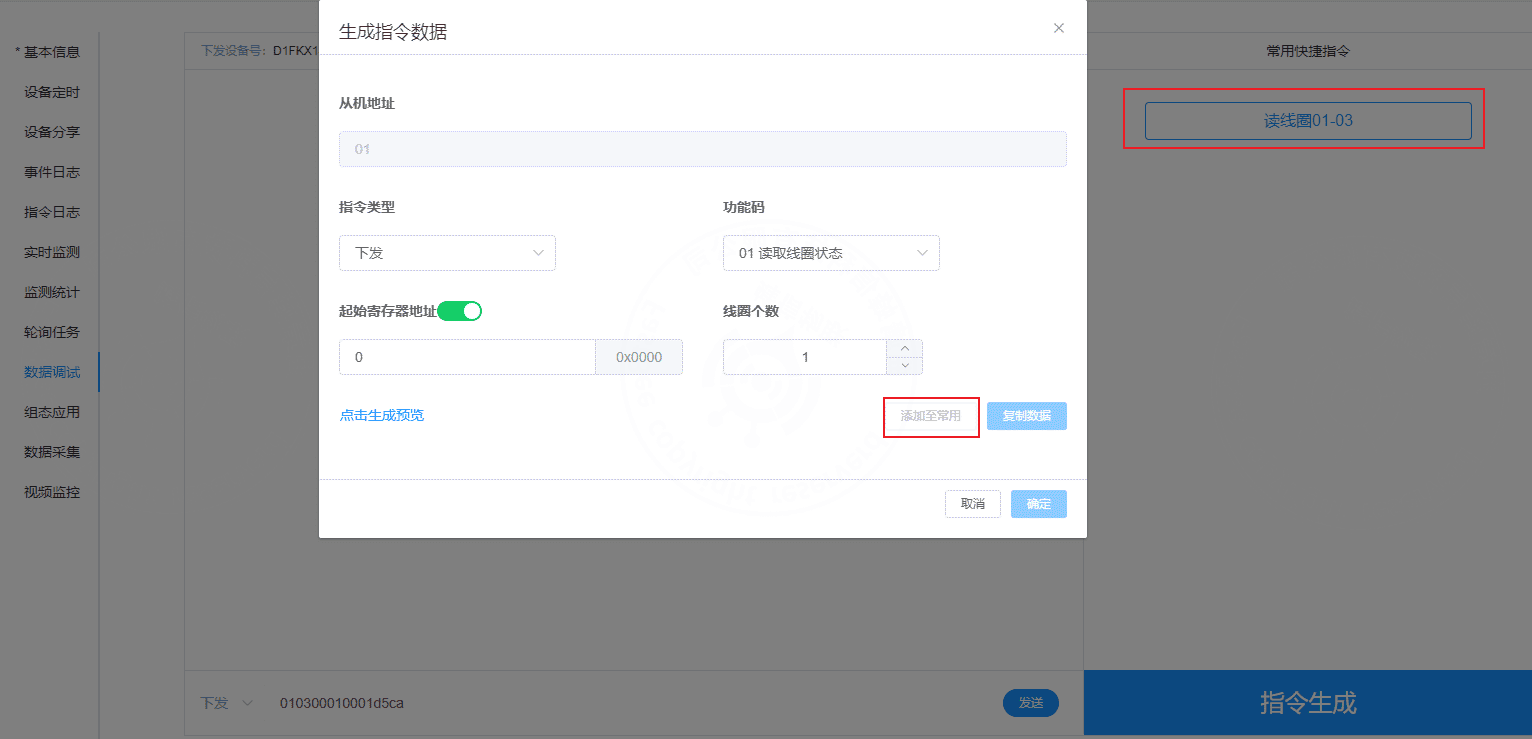Open the 指令类型 dropdown

pyautogui.click(x=447, y=253)
